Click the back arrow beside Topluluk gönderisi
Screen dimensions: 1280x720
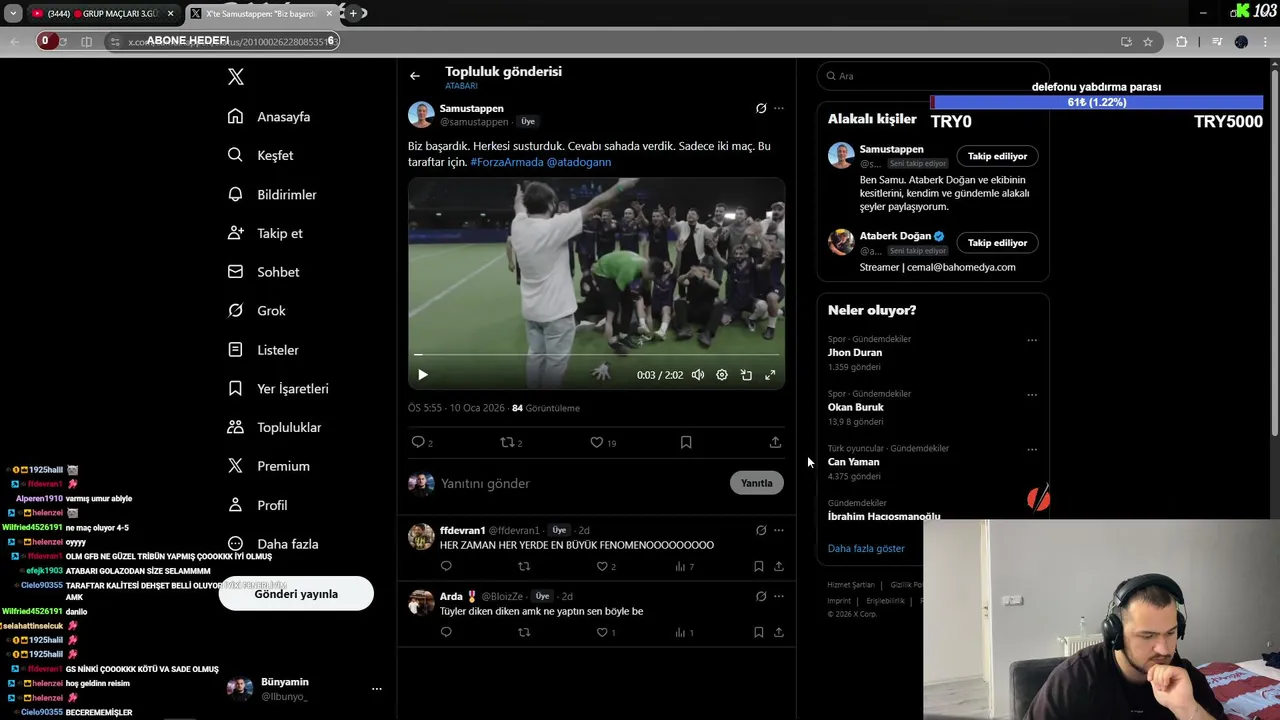[x=415, y=76]
